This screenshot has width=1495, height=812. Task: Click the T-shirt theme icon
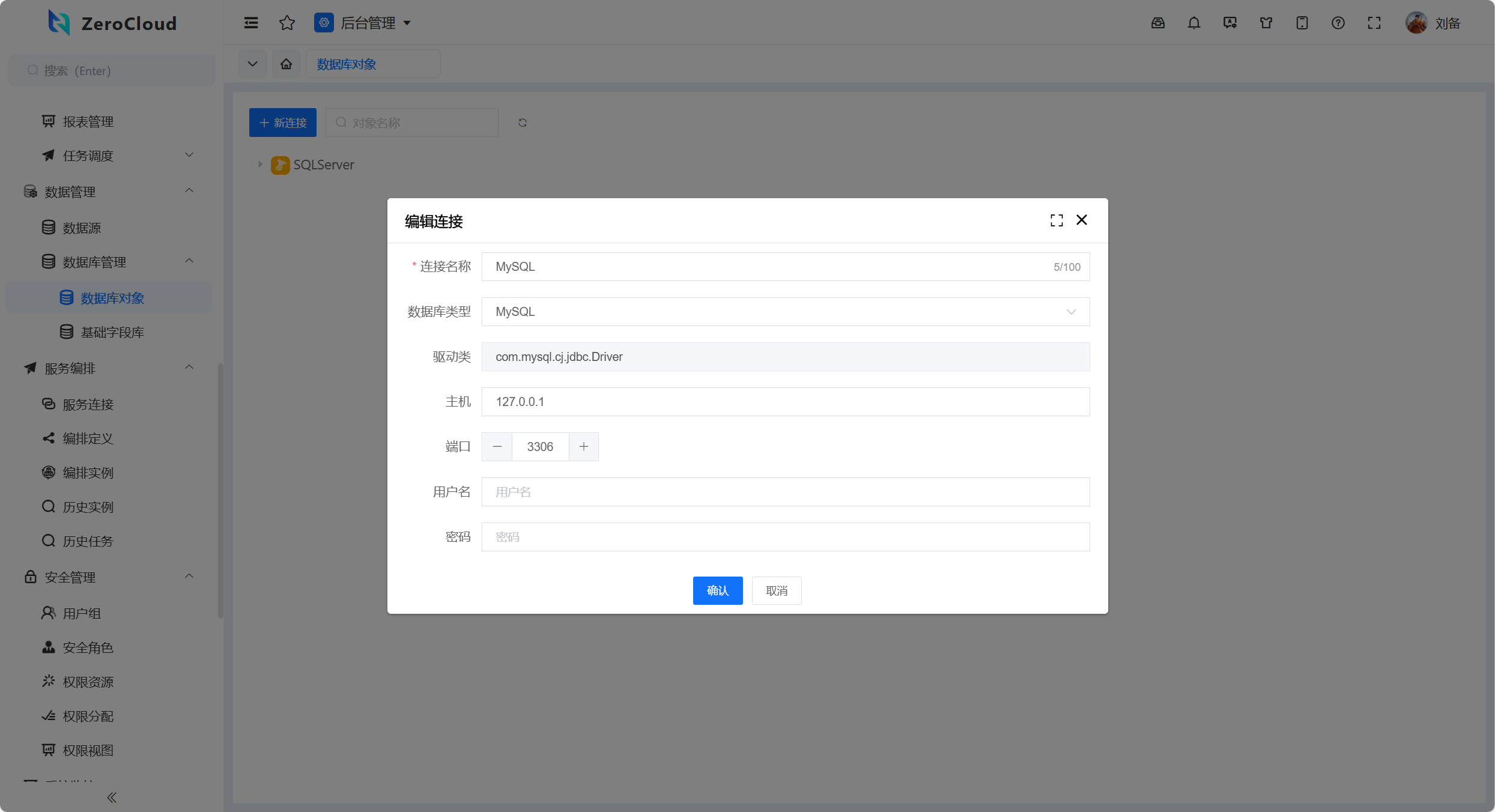[1266, 23]
